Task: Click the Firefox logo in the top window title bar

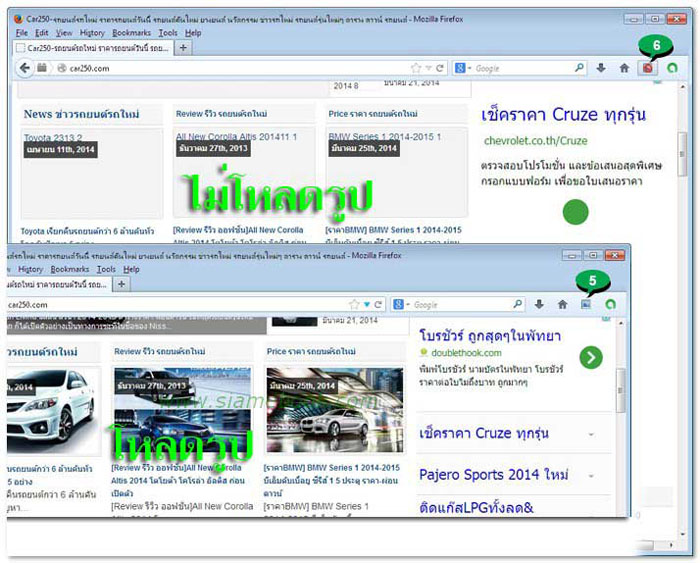Action: click(x=18, y=19)
